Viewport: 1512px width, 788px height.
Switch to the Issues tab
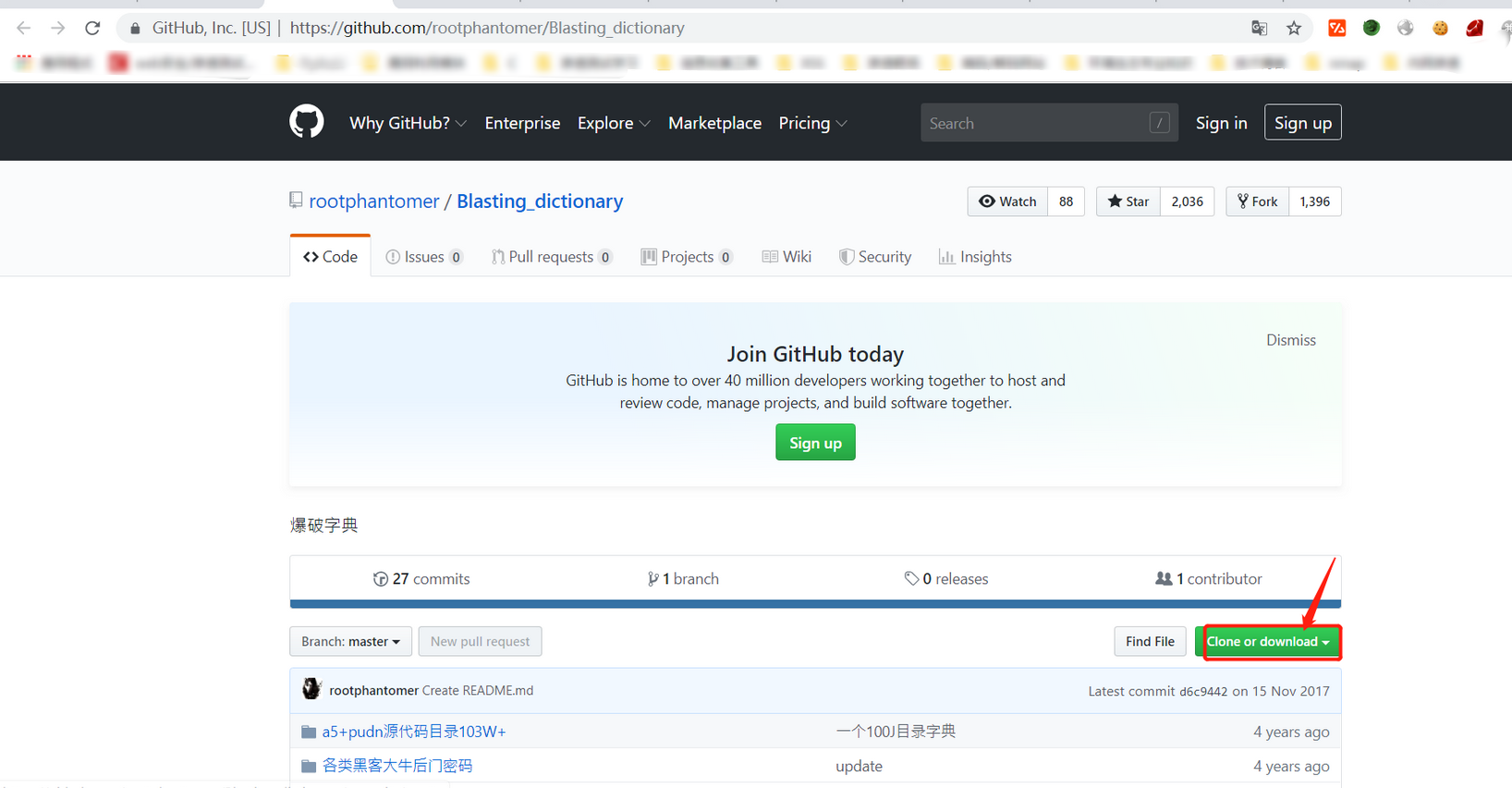424,257
